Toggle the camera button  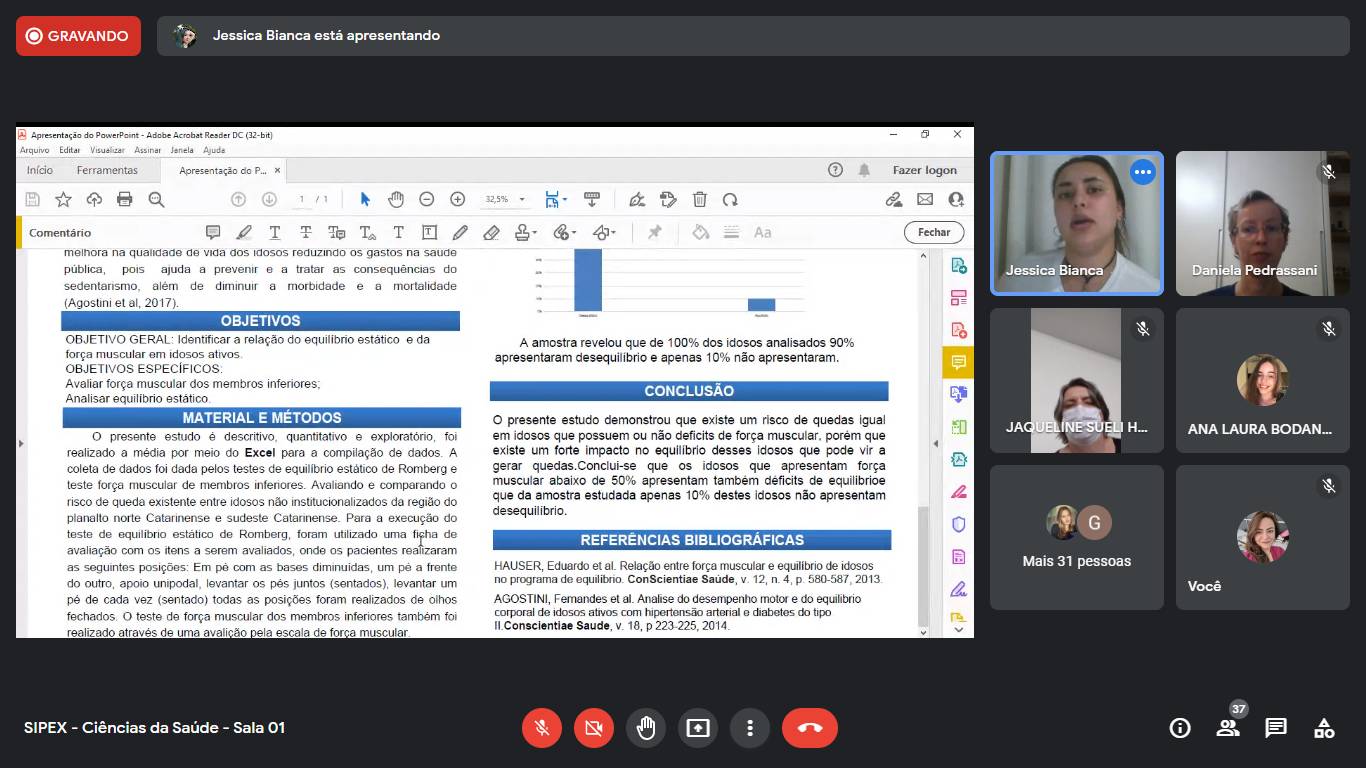(594, 728)
